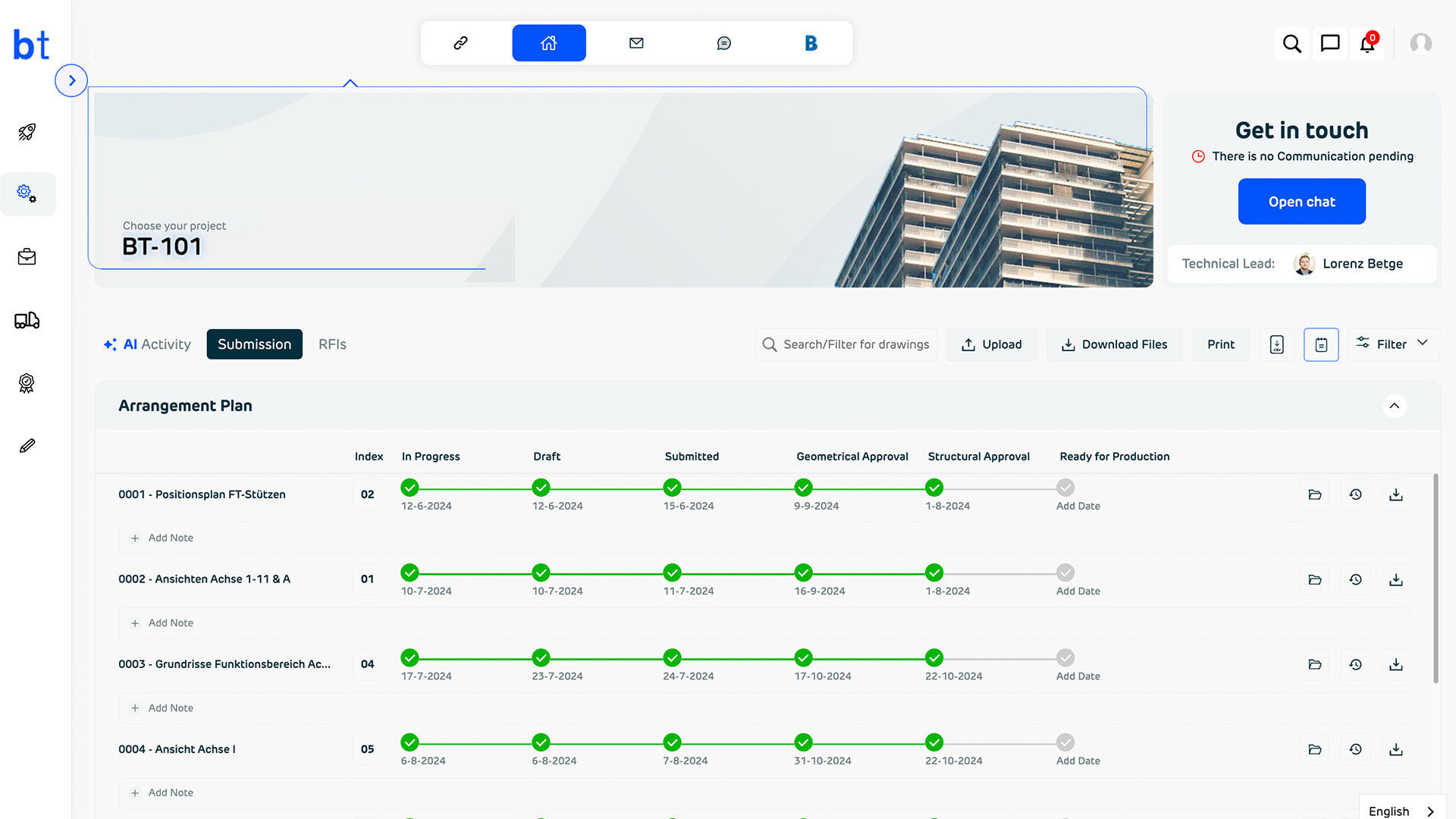View history for 0001 Positionsplan FT-Stützen
The width and height of the screenshot is (1456, 819).
pyautogui.click(x=1356, y=494)
